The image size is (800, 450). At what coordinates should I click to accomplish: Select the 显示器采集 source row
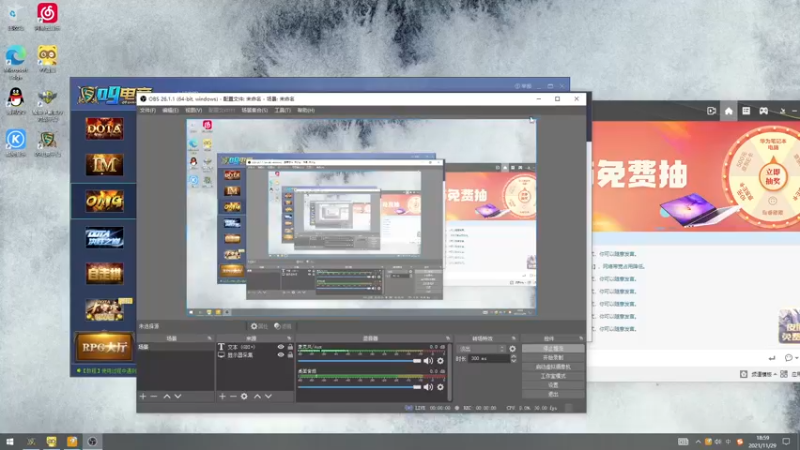pyautogui.click(x=255, y=355)
